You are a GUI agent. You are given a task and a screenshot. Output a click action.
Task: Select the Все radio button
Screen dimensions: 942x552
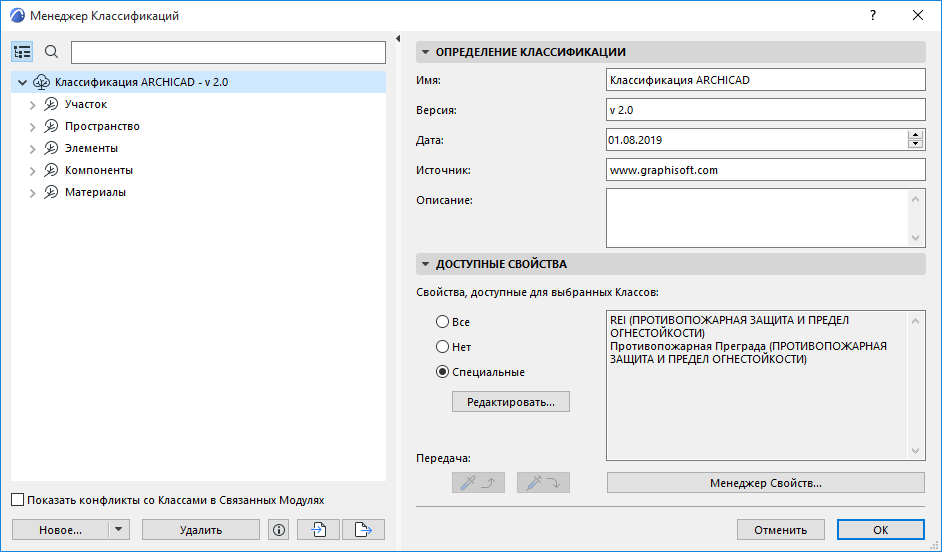coord(442,322)
